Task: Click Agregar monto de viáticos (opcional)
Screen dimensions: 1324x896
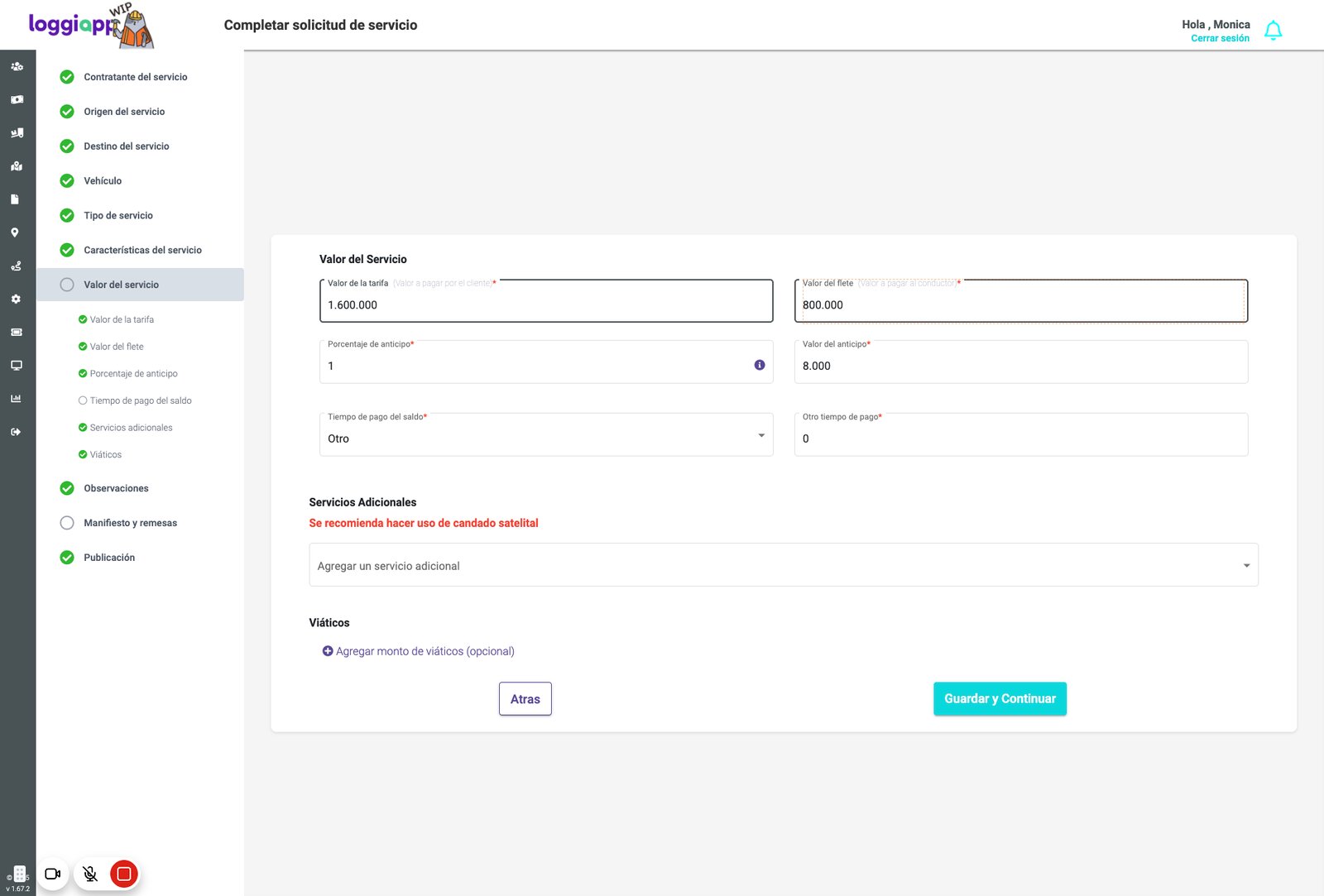Action: (419, 652)
